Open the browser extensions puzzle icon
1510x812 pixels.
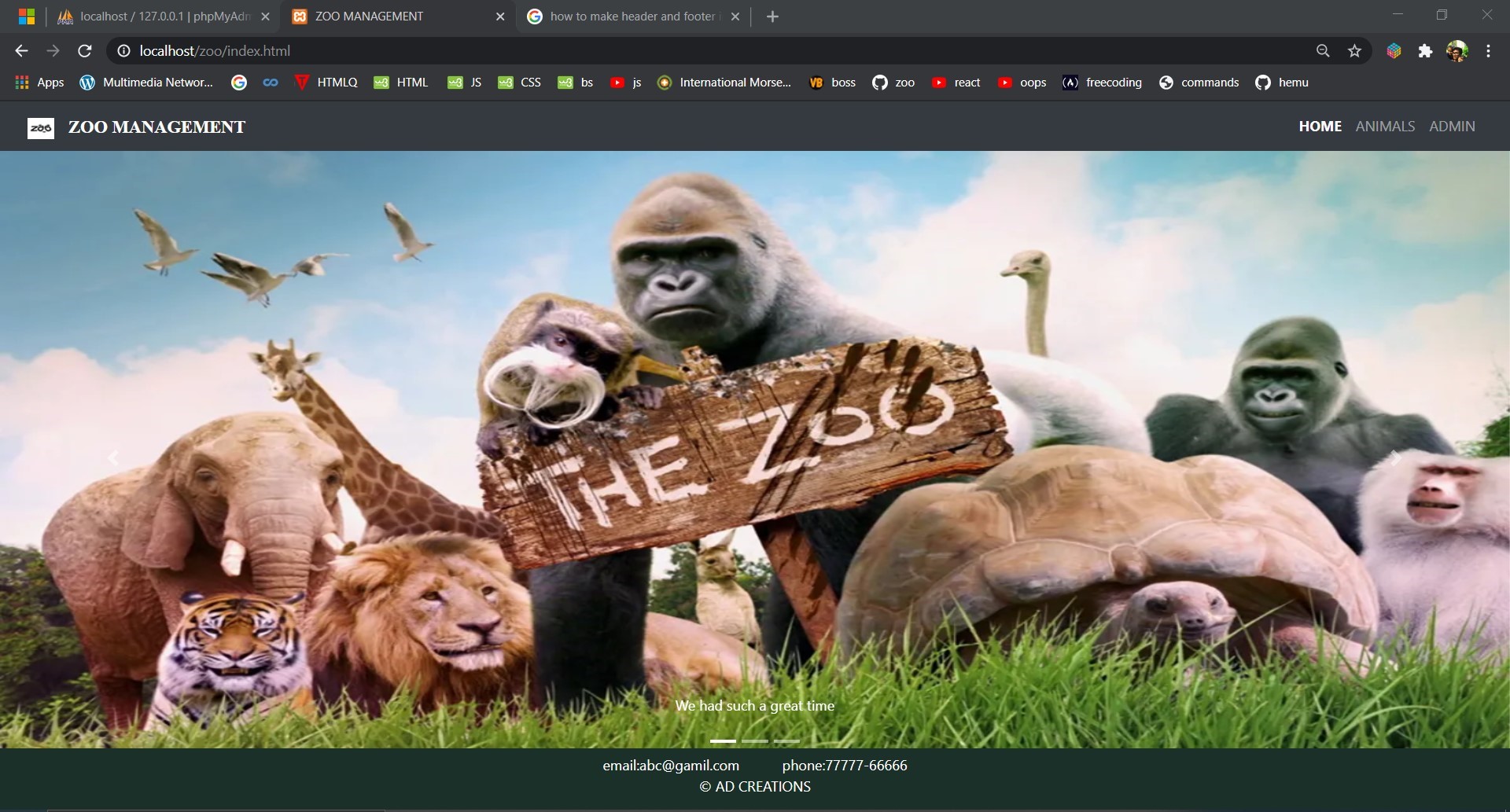point(1426,50)
